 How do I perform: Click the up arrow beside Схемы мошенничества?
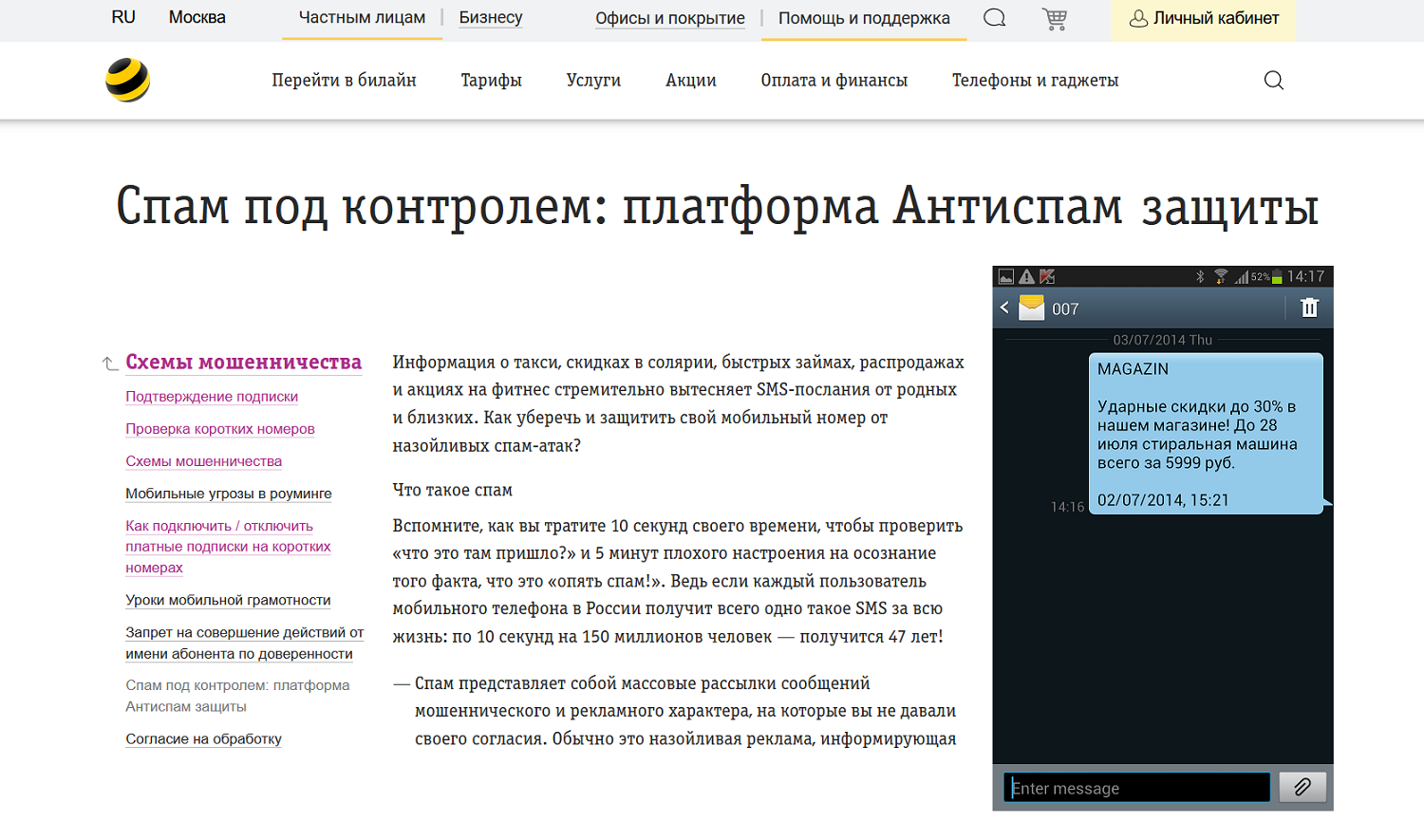110,364
